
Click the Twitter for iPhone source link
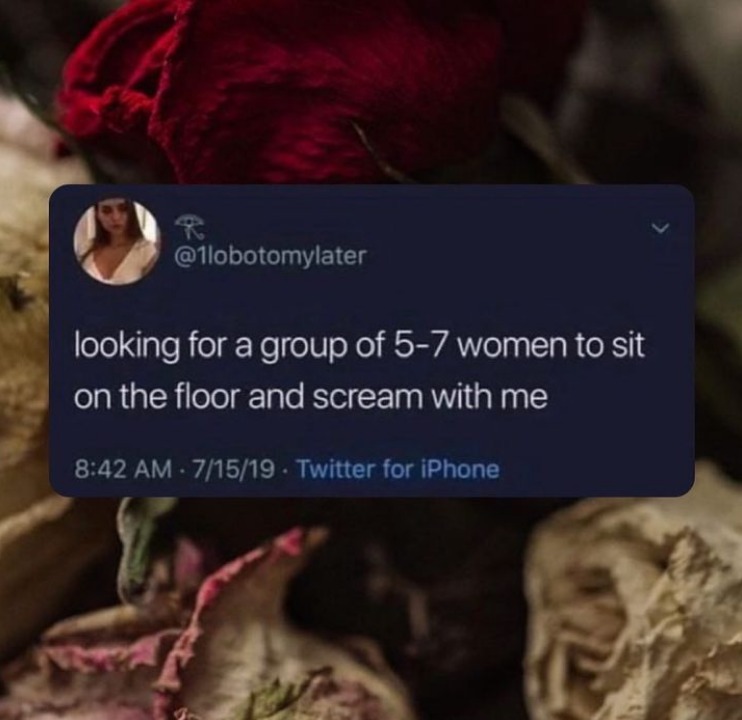click(x=398, y=470)
